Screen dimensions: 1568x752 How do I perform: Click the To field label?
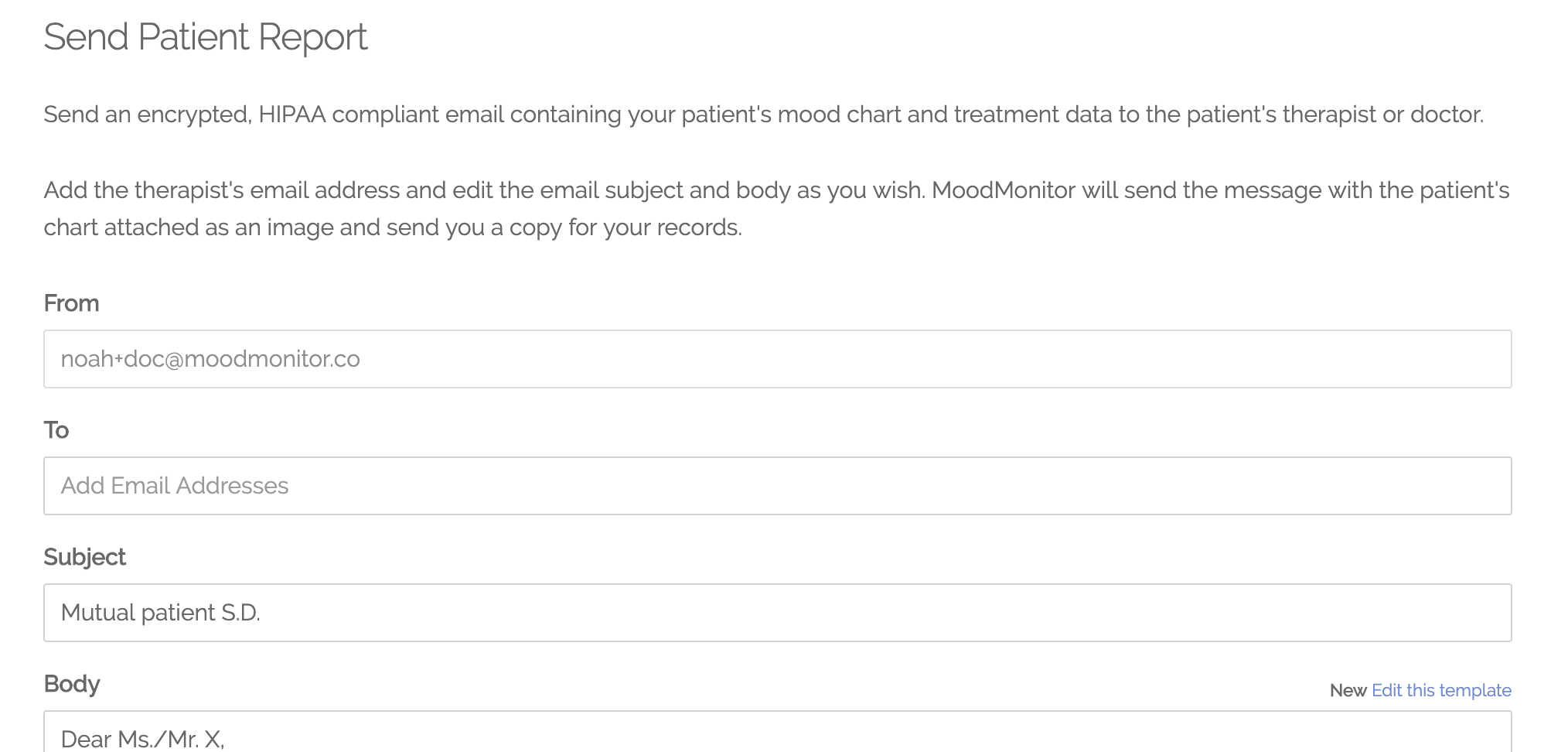tap(56, 430)
